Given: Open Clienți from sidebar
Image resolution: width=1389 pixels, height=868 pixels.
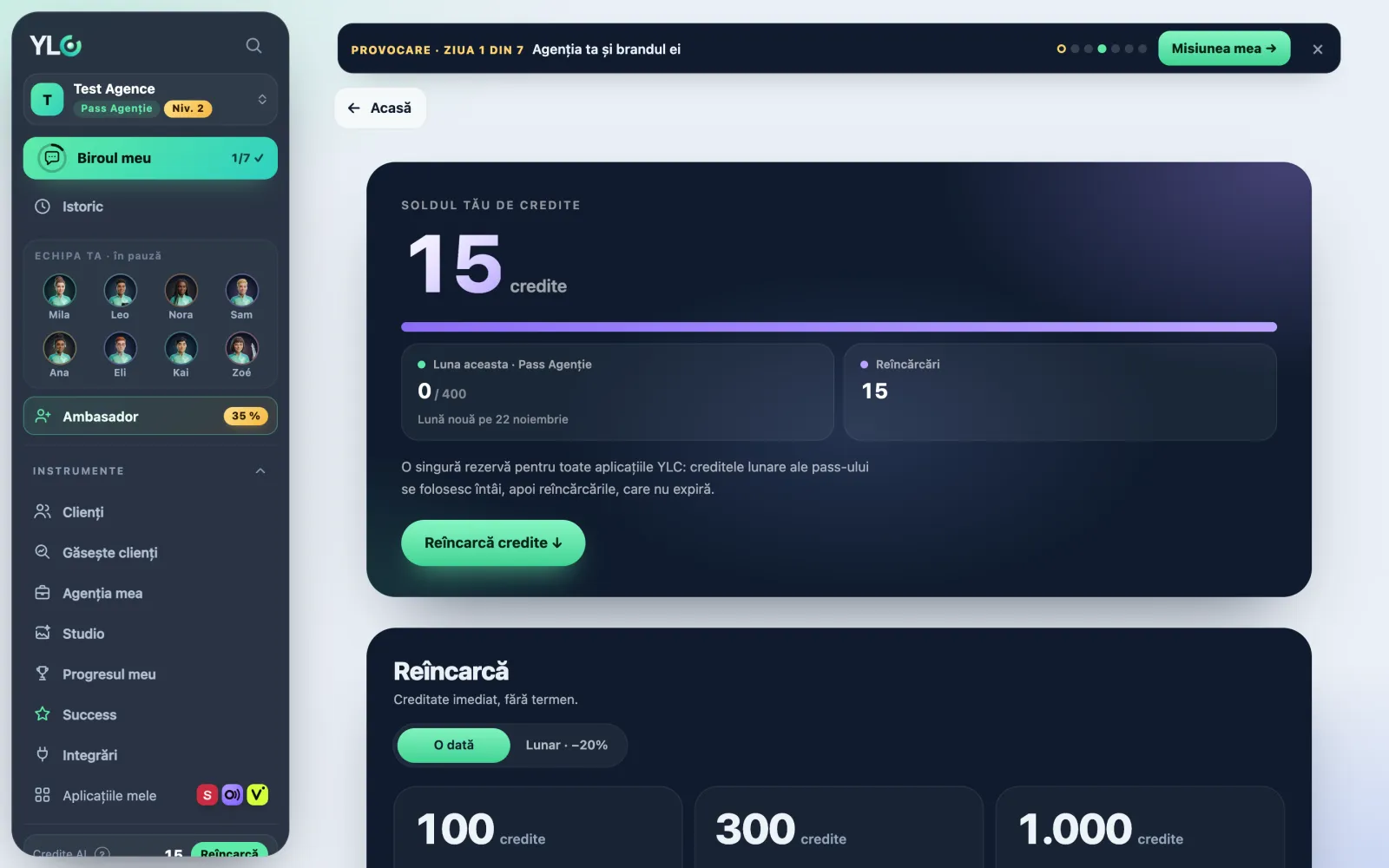Looking at the screenshot, I should pos(150,512).
